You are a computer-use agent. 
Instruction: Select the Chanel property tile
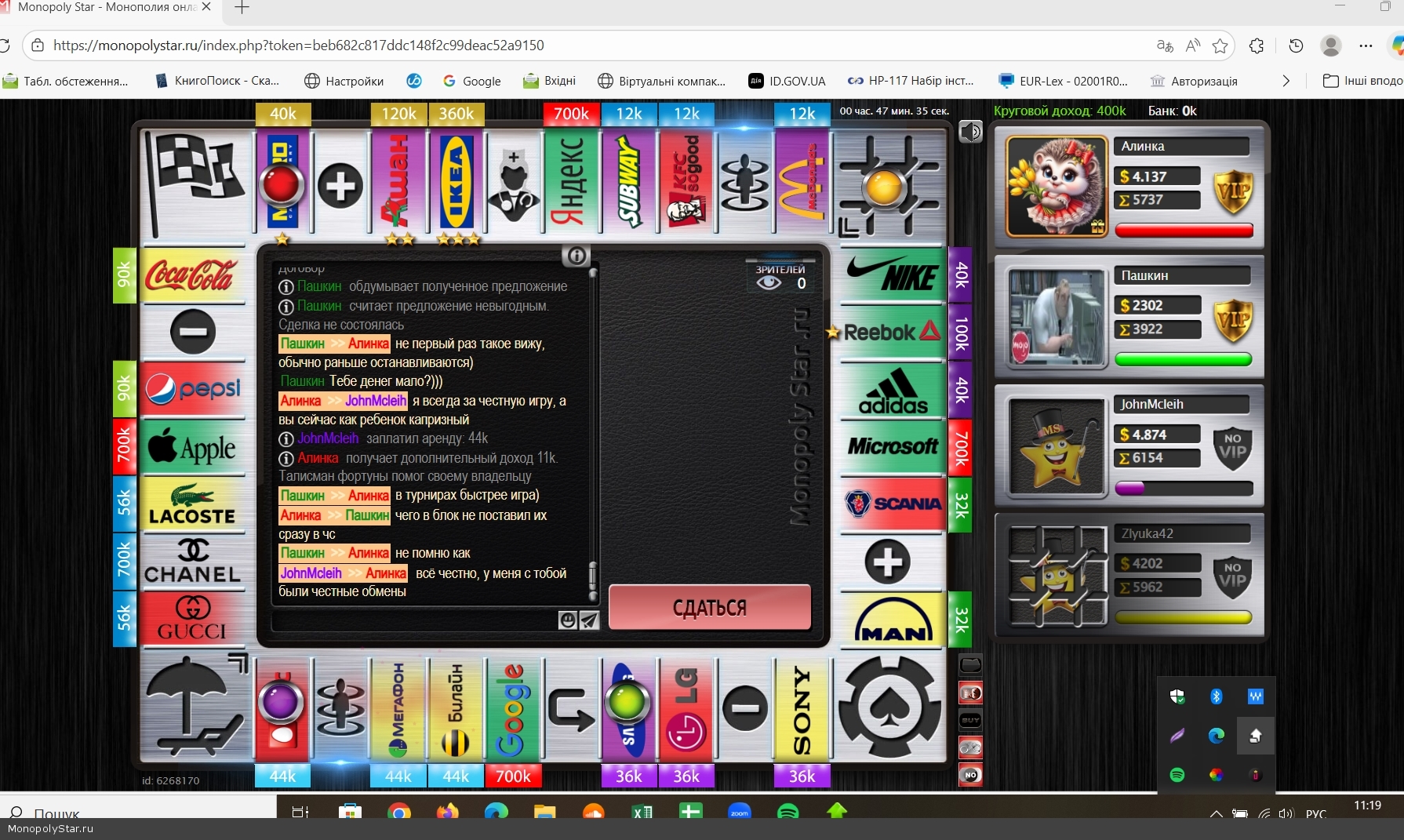pos(192,562)
